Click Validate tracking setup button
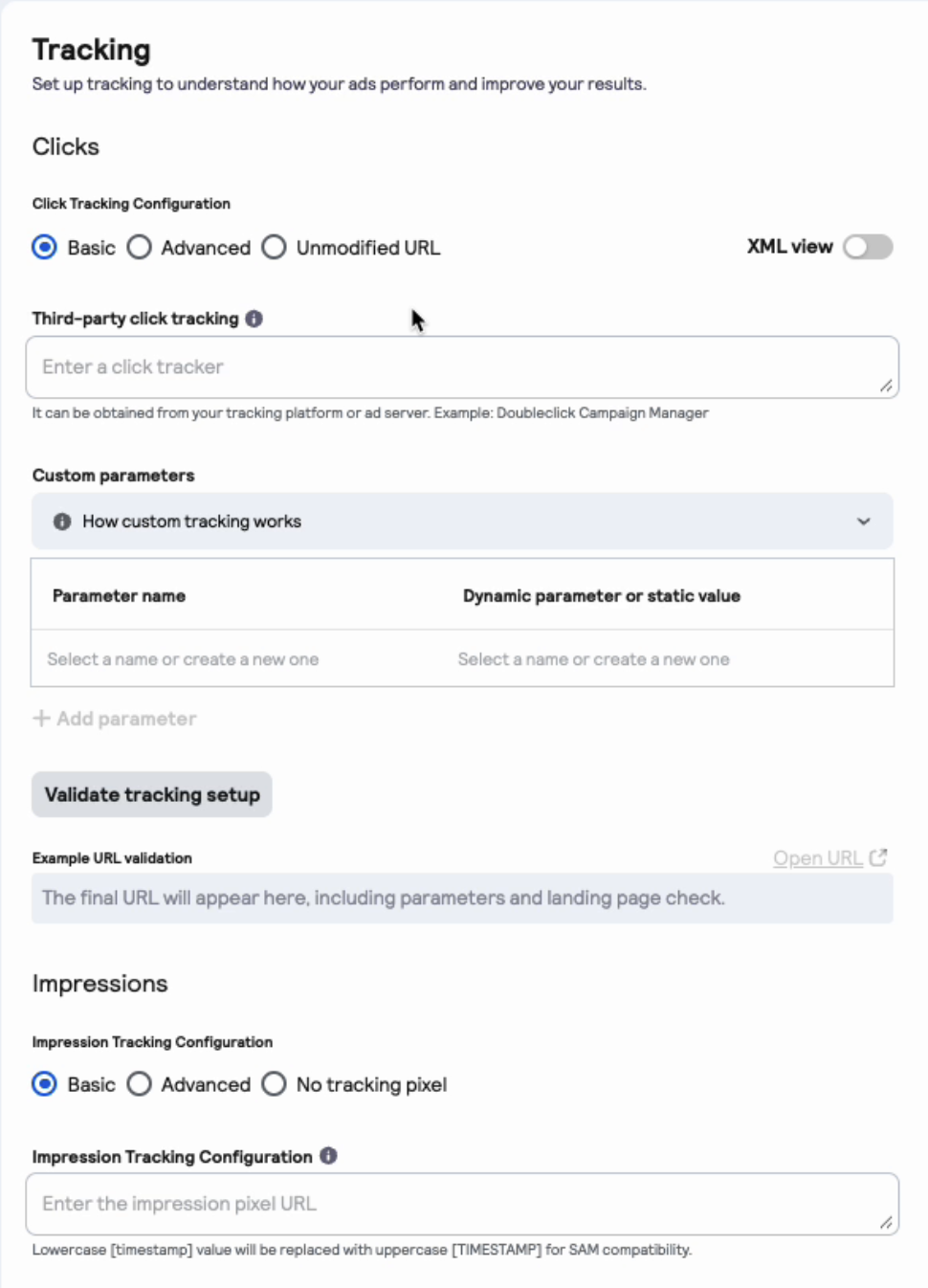Image resolution: width=928 pixels, height=1288 pixels. click(152, 794)
